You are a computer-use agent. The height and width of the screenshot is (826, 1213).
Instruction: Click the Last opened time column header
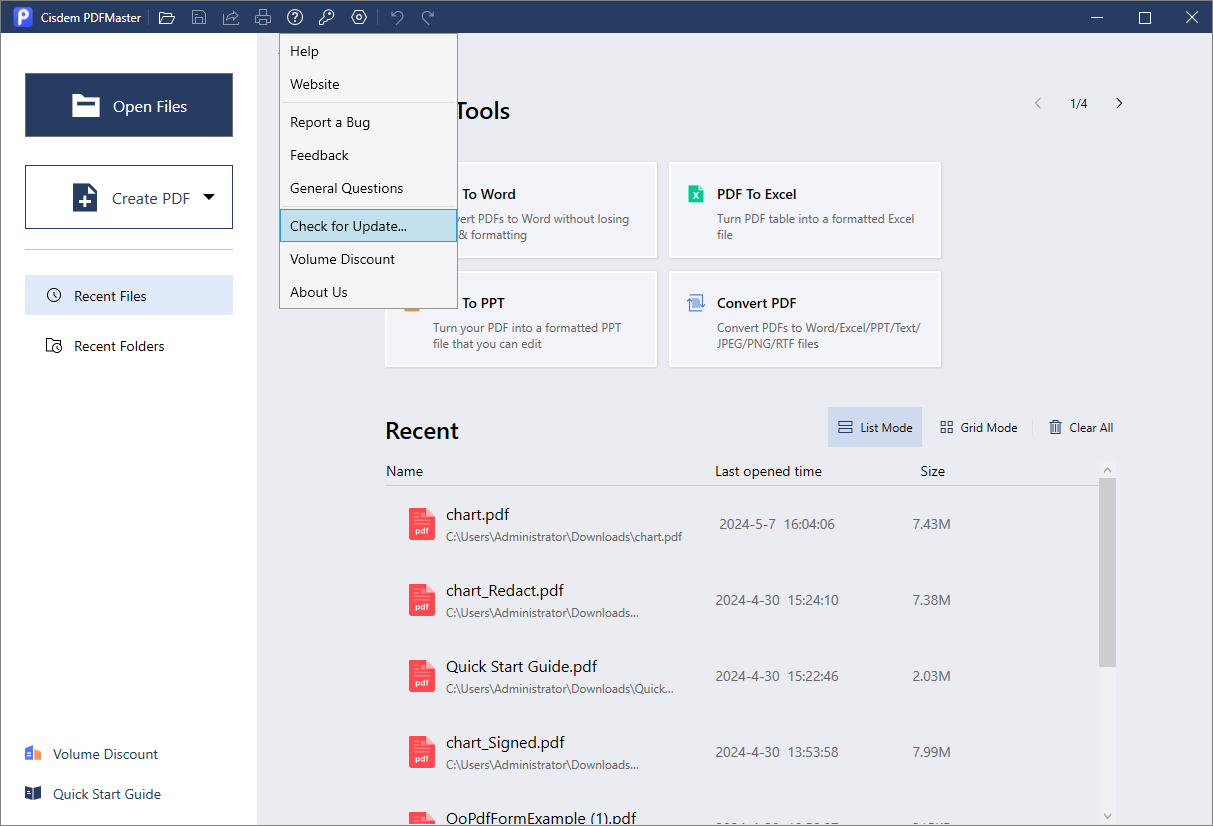(768, 471)
